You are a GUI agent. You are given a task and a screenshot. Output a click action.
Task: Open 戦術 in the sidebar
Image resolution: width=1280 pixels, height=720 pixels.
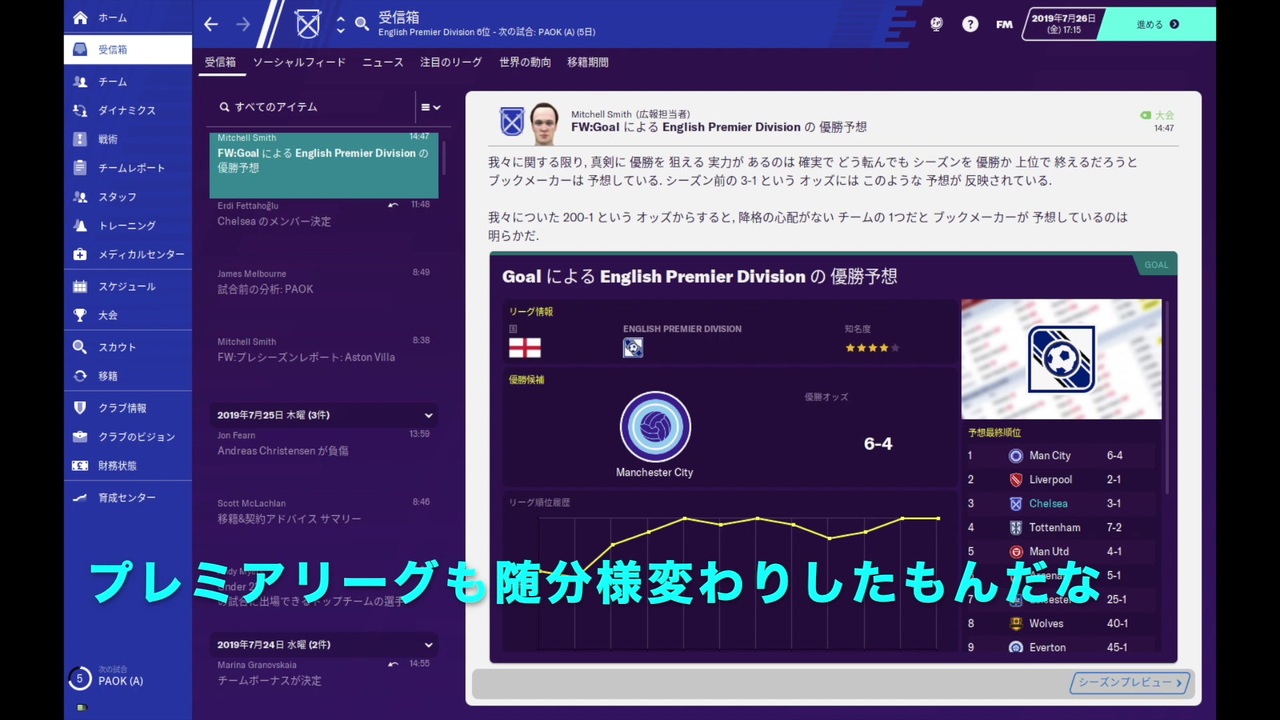click(x=128, y=139)
